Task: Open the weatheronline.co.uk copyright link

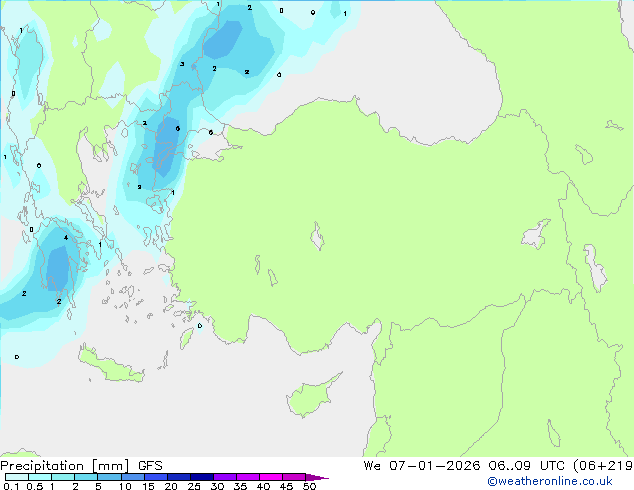Action: pyautogui.click(x=550, y=481)
